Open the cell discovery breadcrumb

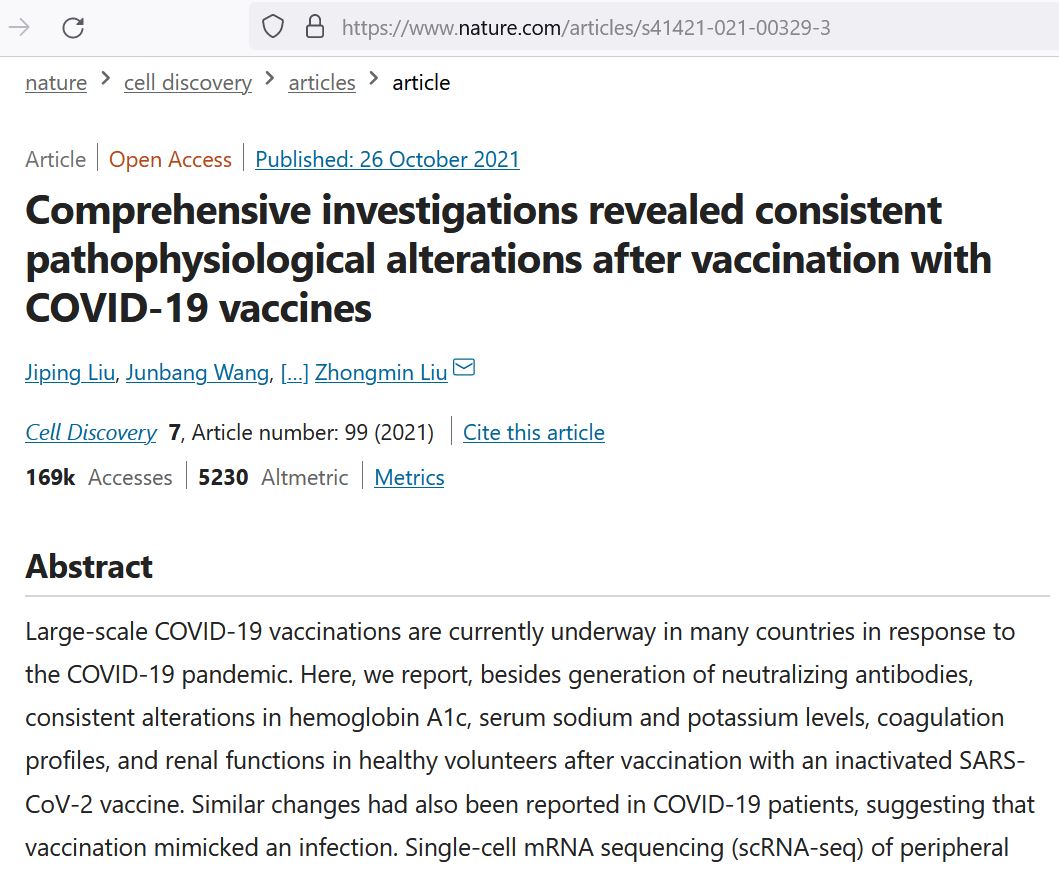[x=188, y=83]
